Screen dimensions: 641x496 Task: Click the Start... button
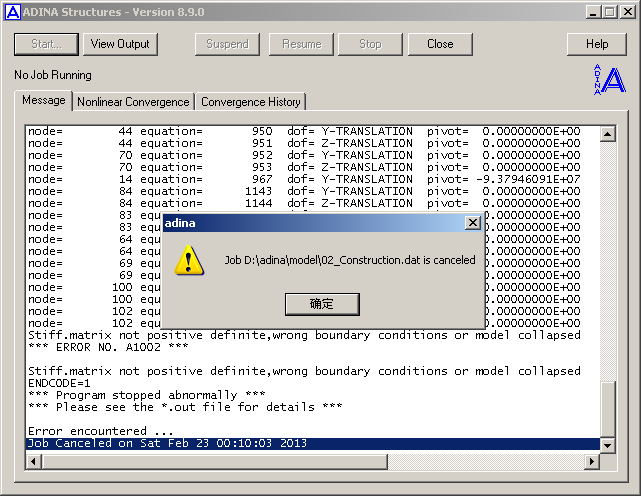pos(47,44)
